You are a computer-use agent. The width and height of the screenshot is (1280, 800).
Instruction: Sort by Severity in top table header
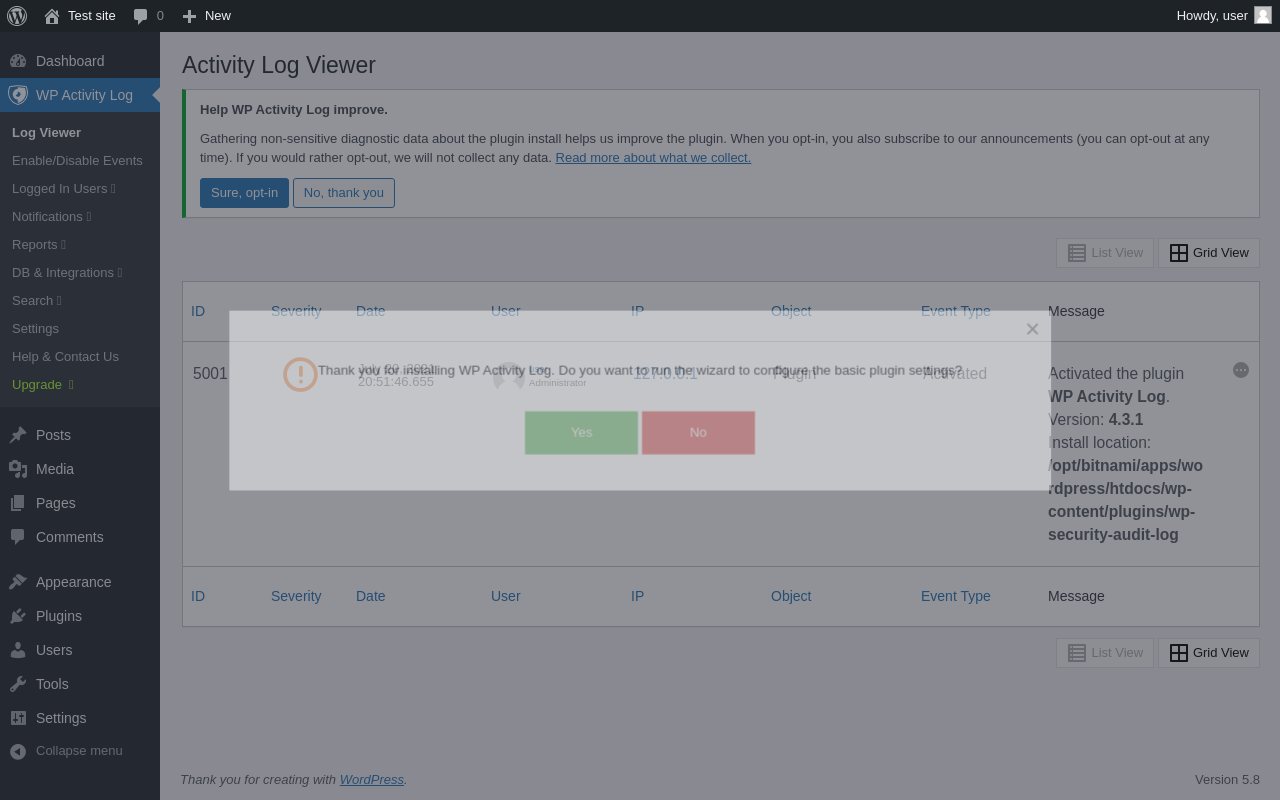pos(296,311)
